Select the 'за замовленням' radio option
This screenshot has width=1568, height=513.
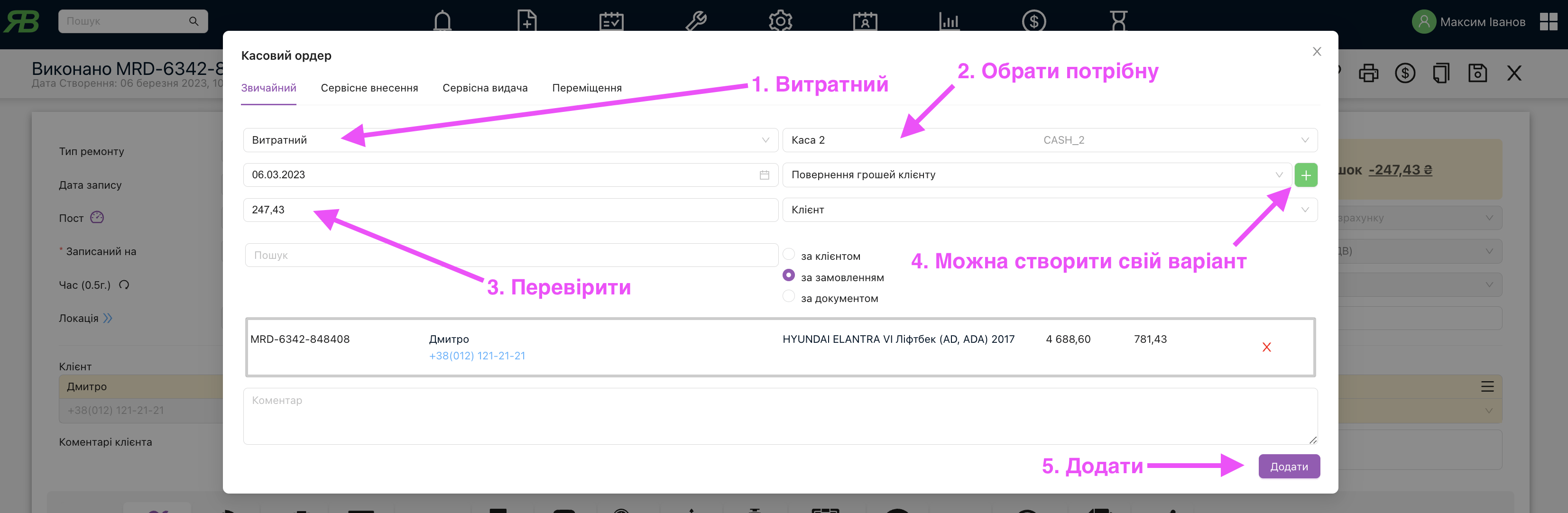click(789, 275)
